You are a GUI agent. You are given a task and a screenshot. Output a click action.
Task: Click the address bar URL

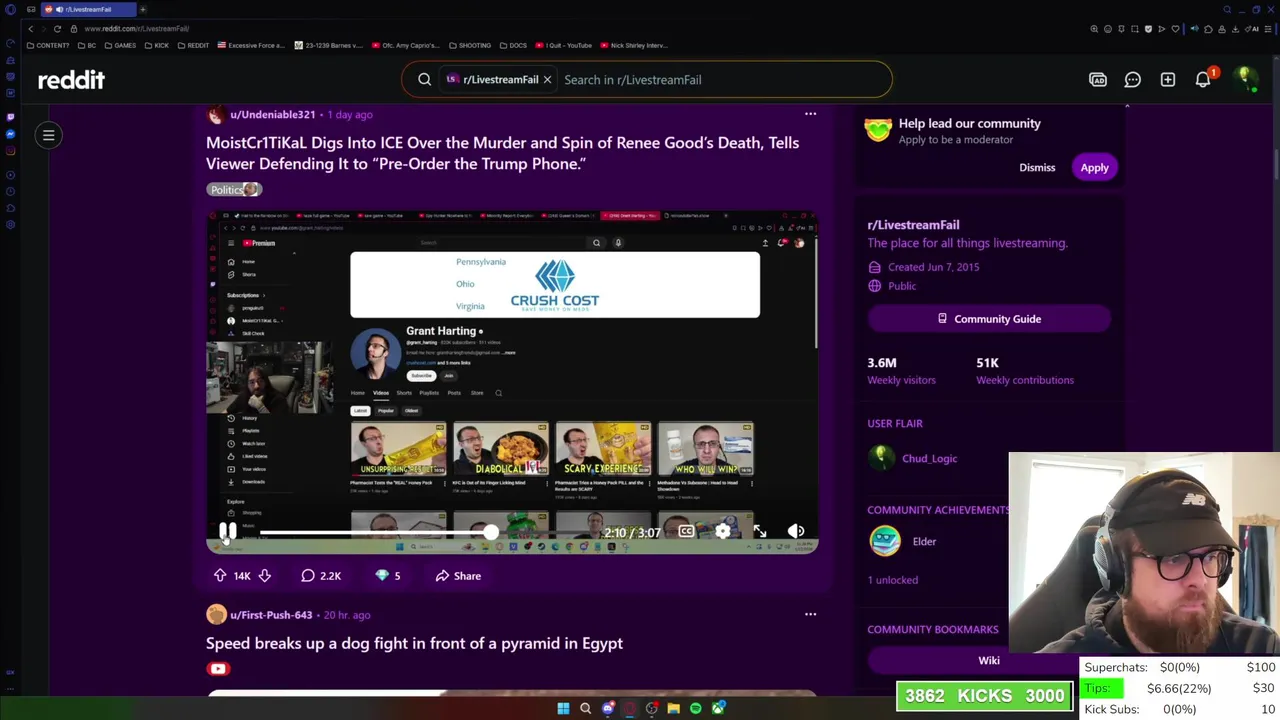137,29
